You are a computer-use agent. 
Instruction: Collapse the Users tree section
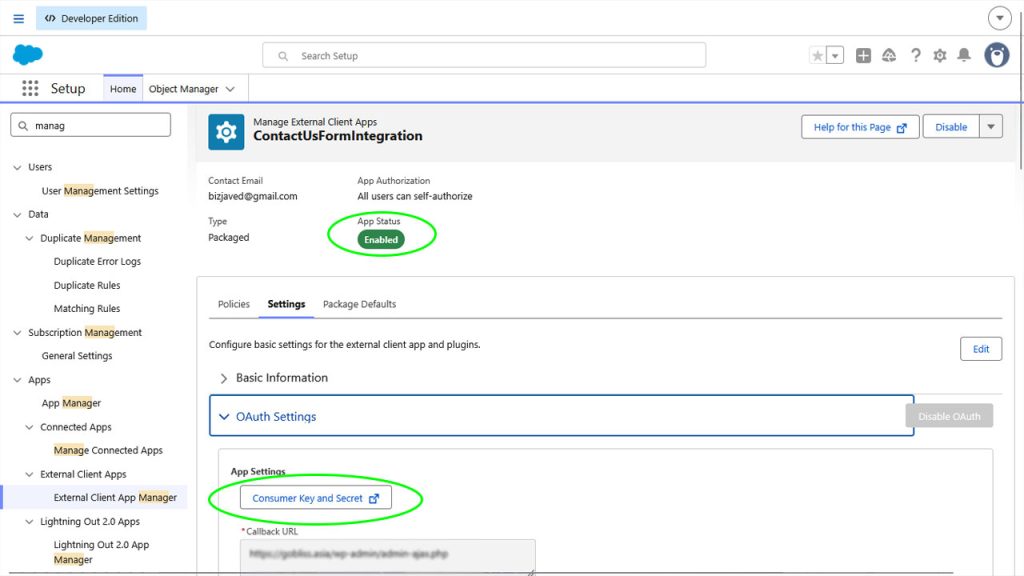click(x=17, y=167)
